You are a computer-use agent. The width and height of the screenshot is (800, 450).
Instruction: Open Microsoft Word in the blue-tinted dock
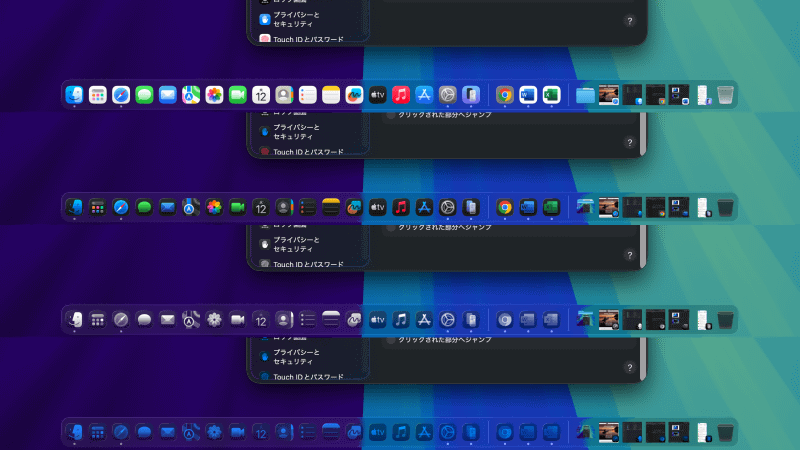coord(528,432)
